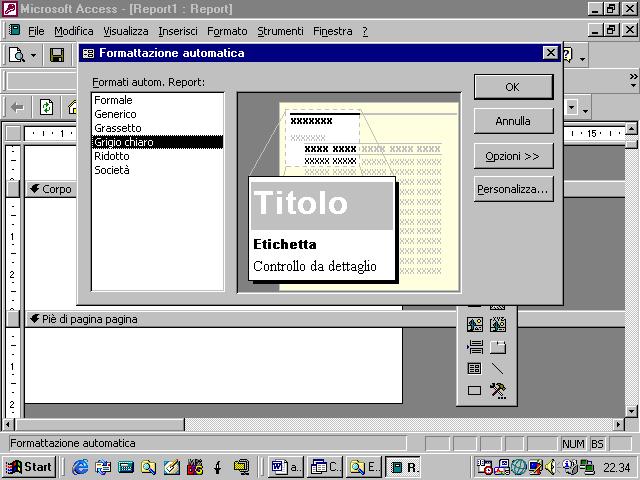
Task: Click the Opzioni >> button
Action: [513, 156]
